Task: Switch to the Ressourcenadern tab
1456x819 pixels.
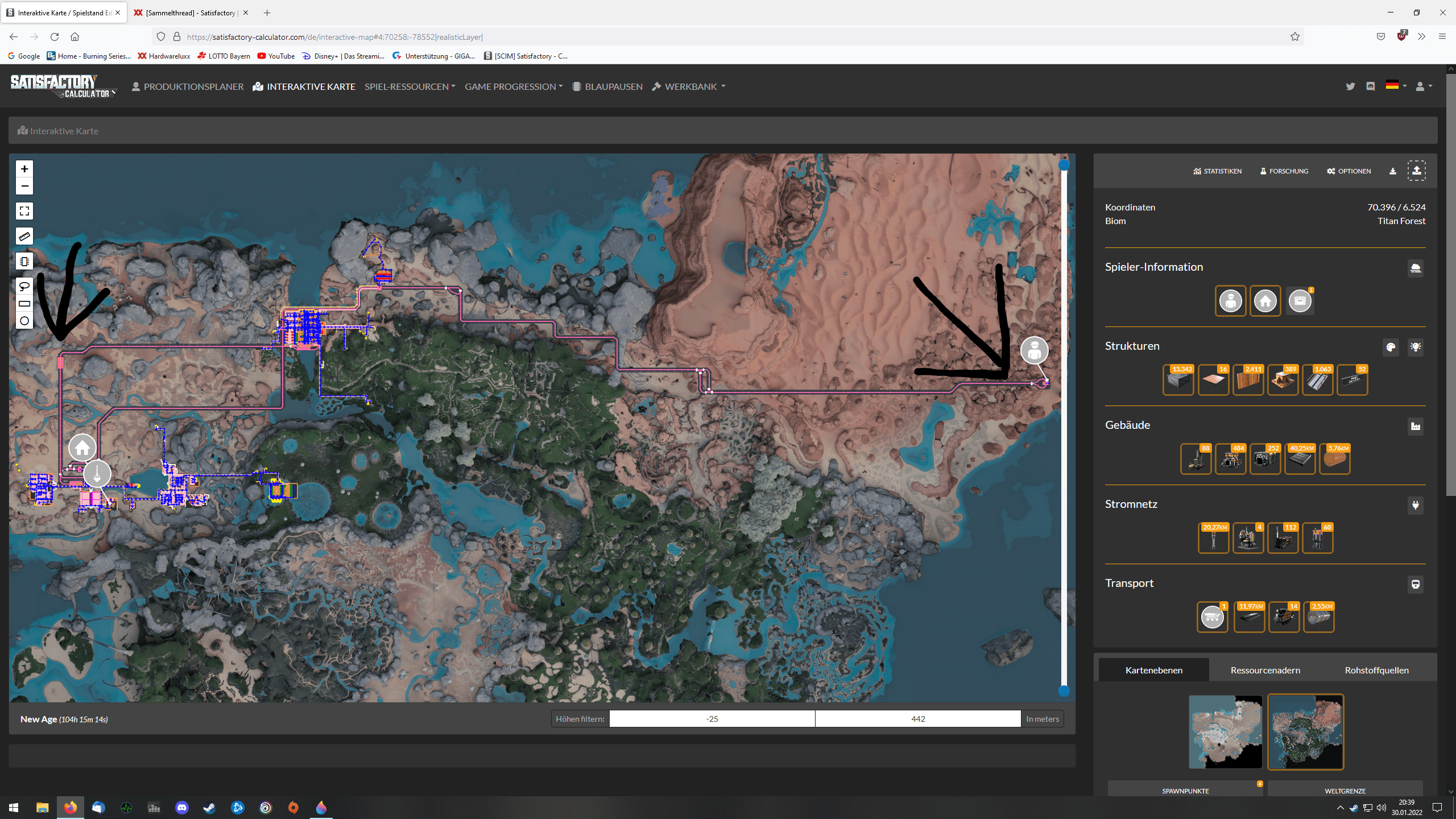Action: [x=1265, y=670]
